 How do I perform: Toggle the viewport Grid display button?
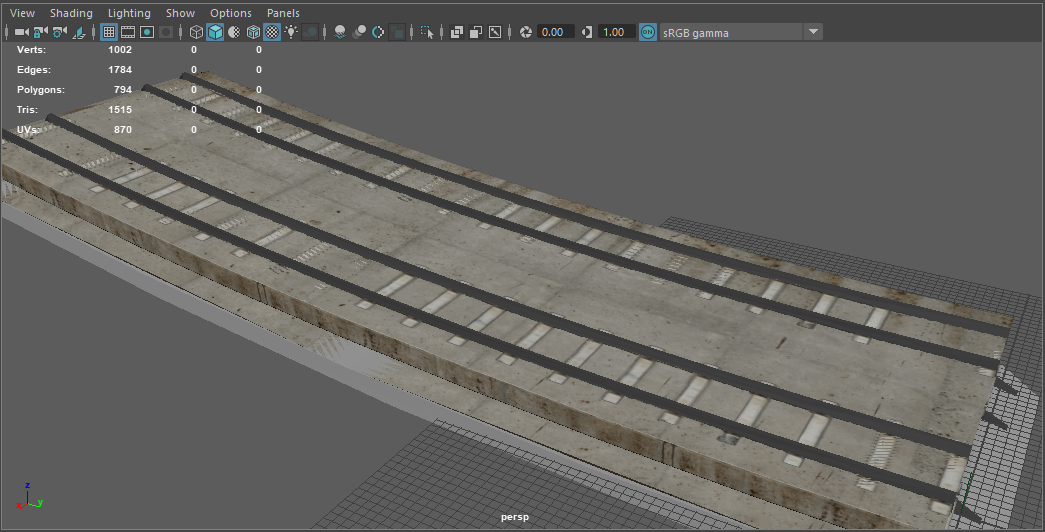(109, 32)
